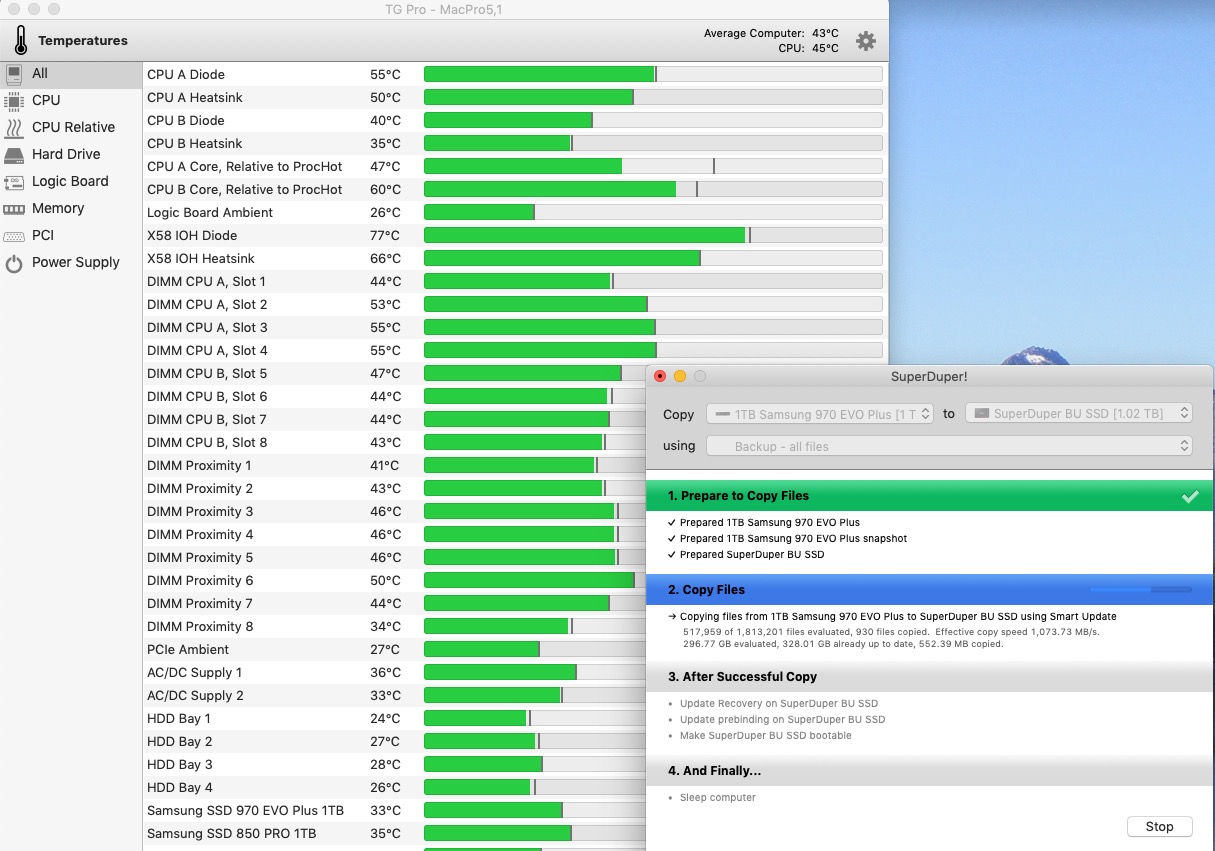This screenshot has height=851, width=1215.
Task: Click the X58 IOH Diode temperature bar
Action: [x=653, y=235]
